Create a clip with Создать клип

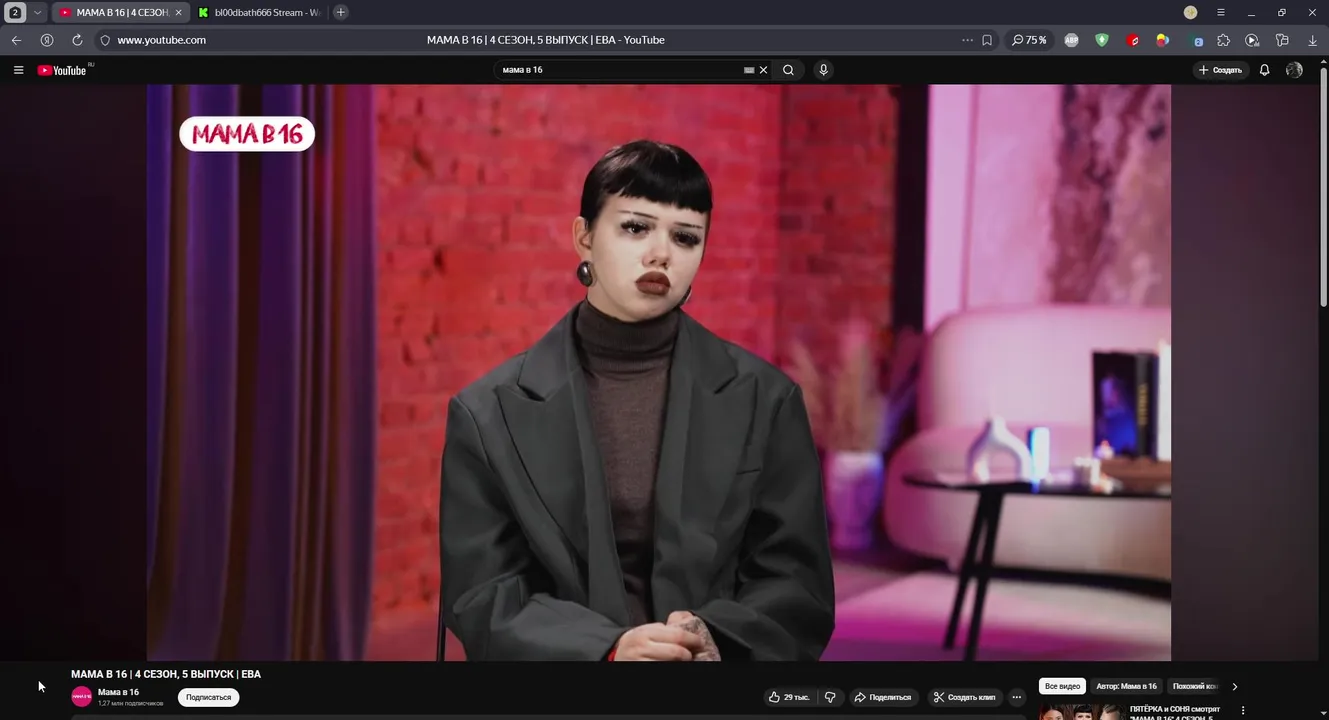pos(964,697)
